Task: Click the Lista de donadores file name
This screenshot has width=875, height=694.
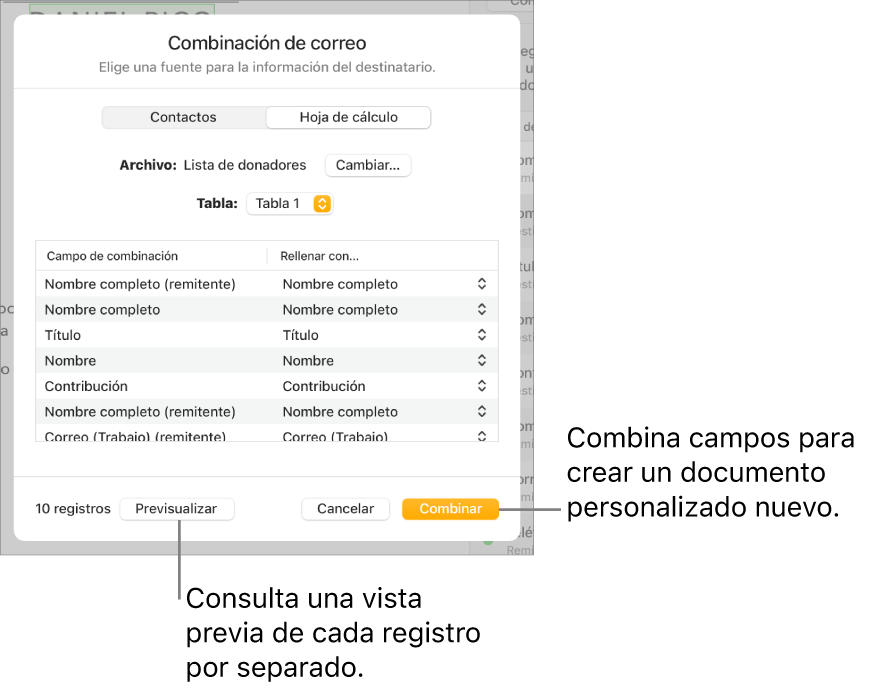Action: tap(245, 165)
